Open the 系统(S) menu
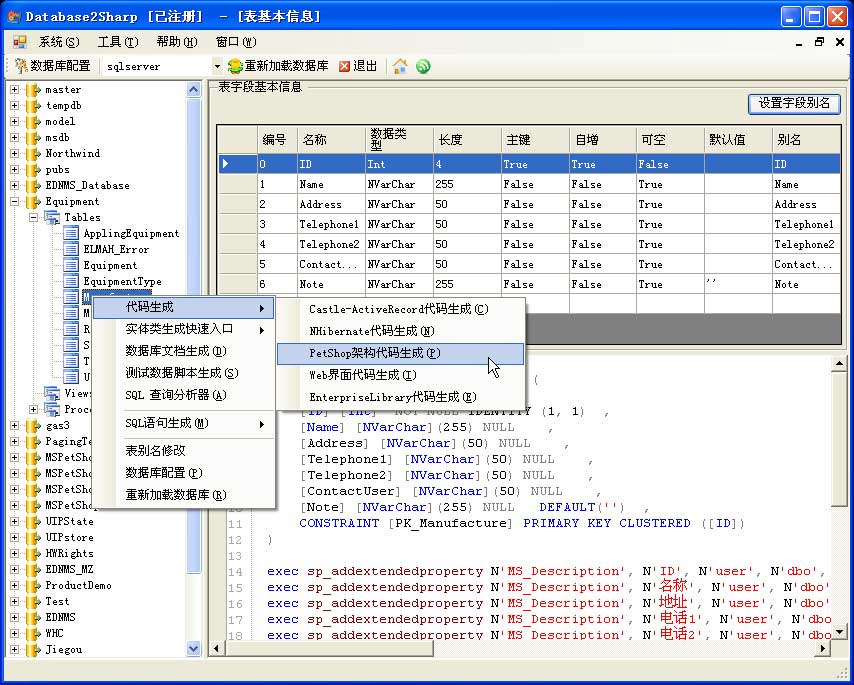 point(59,42)
